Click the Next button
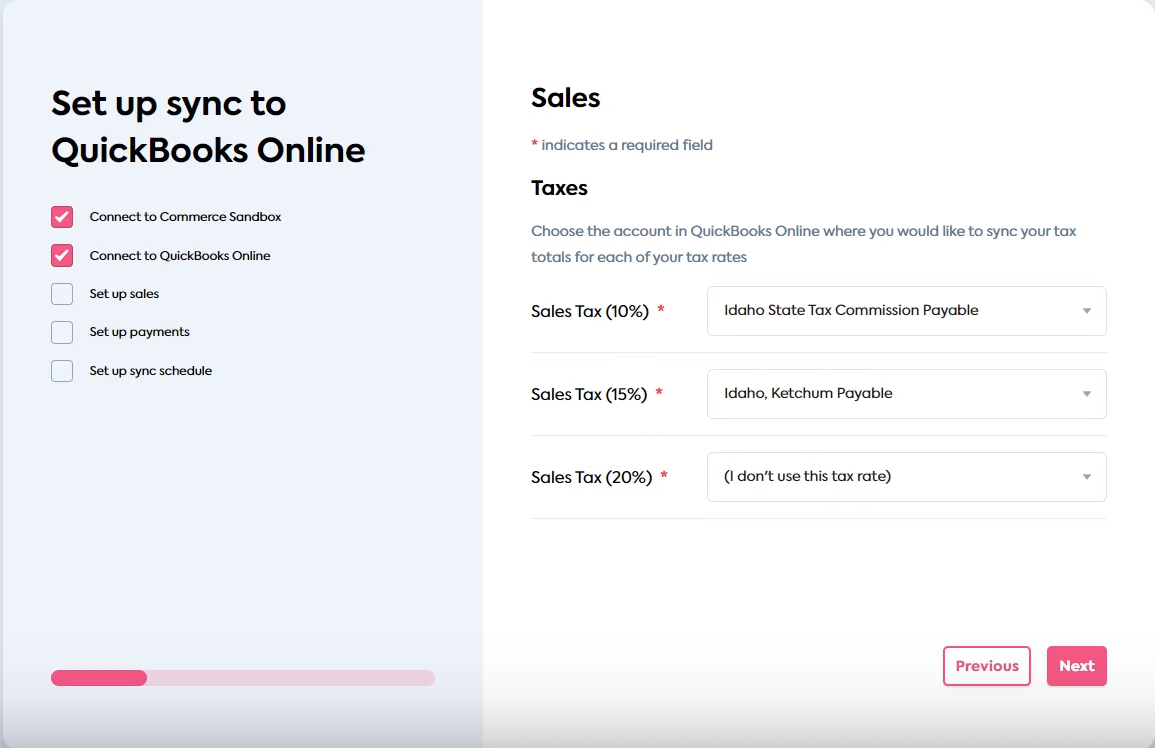1155x748 pixels. [1076, 665]
